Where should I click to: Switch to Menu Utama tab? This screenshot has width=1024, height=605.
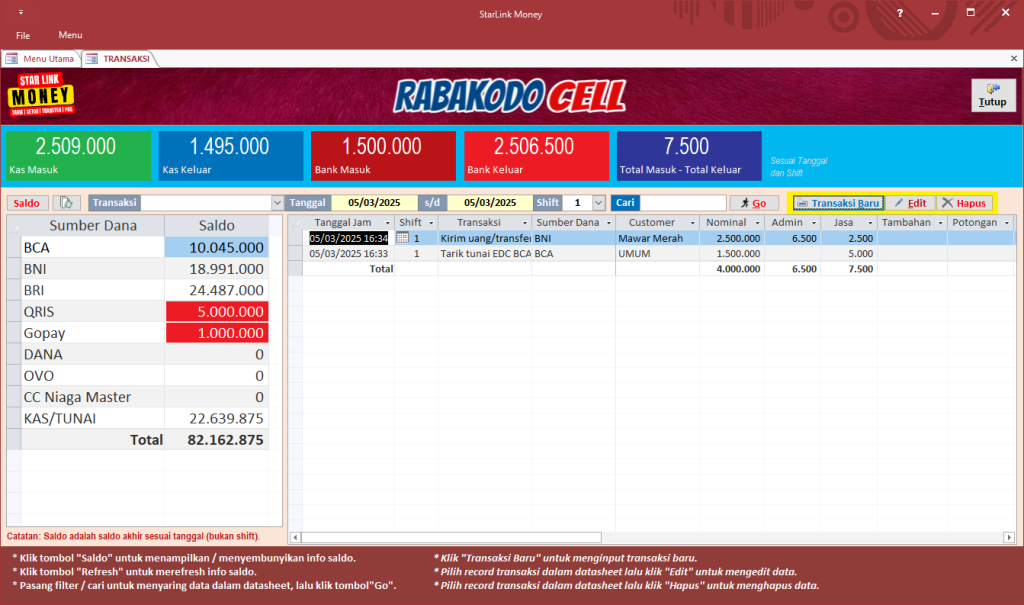click(x=40, y=59)
